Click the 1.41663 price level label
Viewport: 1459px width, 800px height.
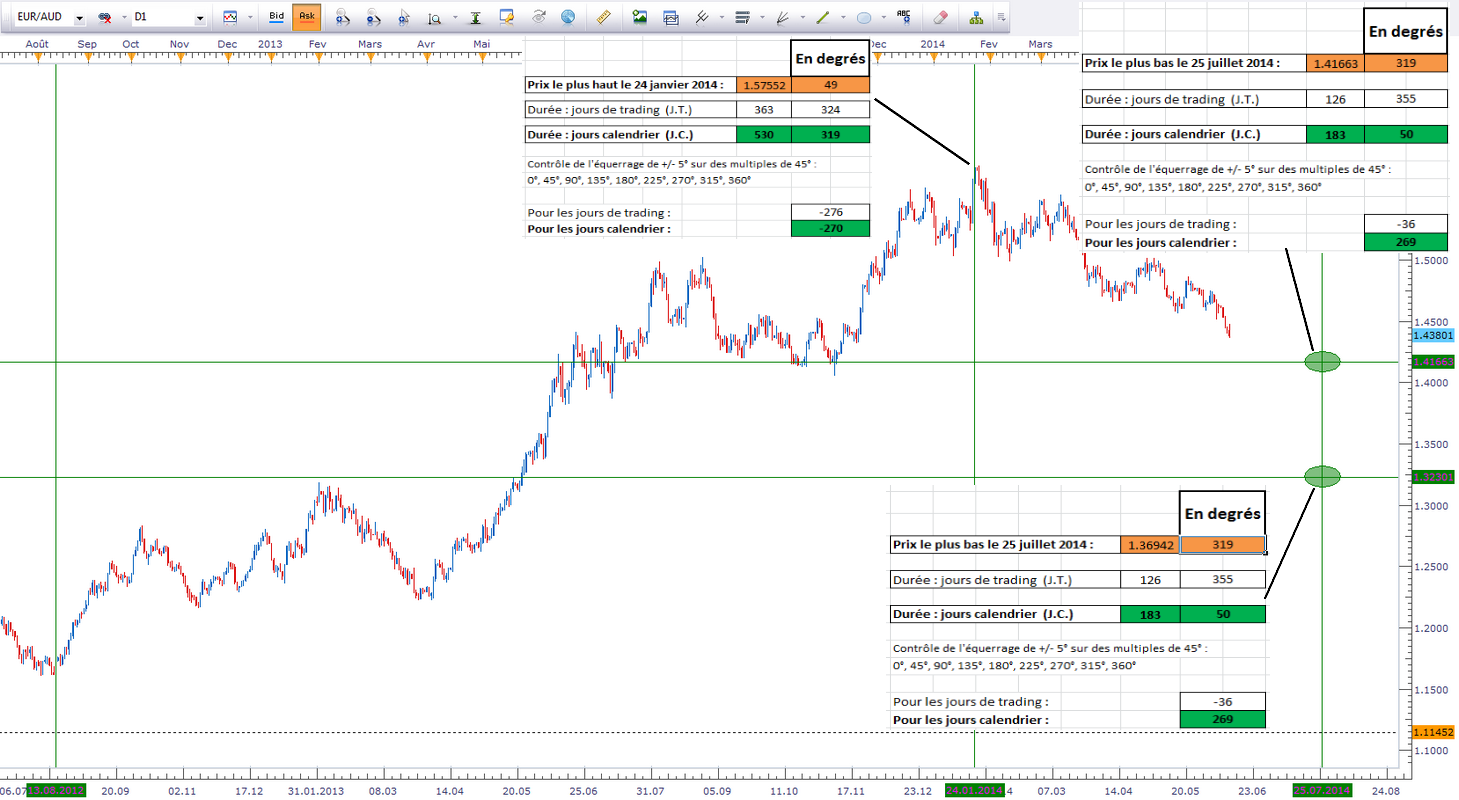pyautogui.click(x=1433, y=361)
